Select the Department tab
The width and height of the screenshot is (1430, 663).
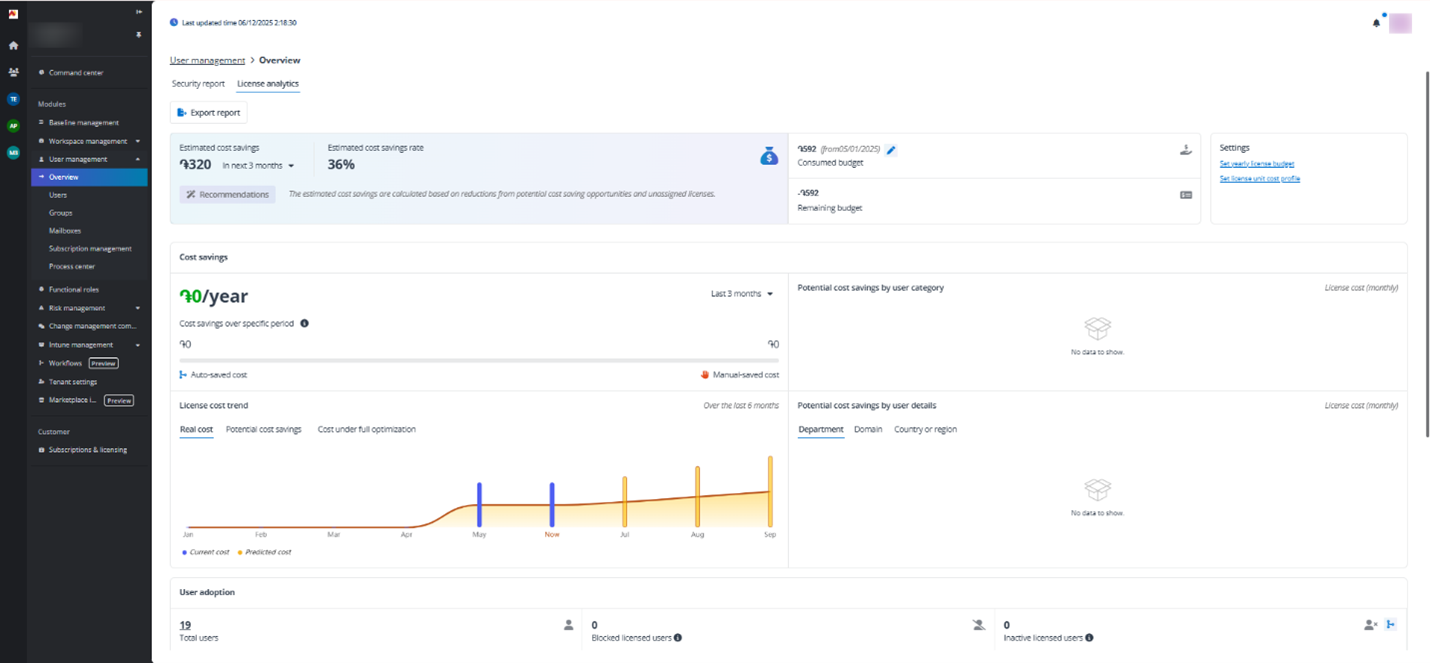click(x=821, y=429)
